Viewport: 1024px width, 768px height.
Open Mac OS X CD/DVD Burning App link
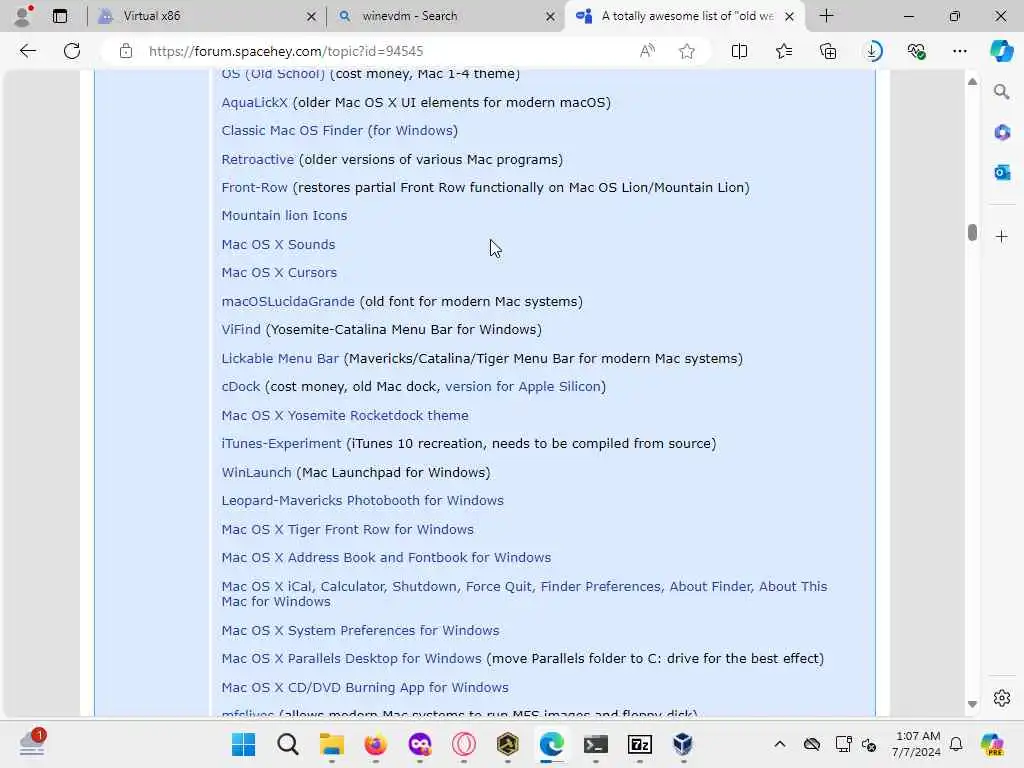364,688
